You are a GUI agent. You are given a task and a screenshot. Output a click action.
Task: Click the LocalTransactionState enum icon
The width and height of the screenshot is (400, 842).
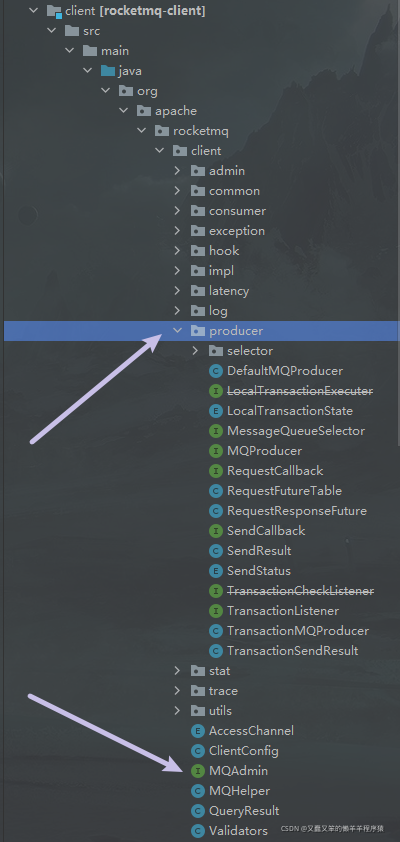[215, 411]
